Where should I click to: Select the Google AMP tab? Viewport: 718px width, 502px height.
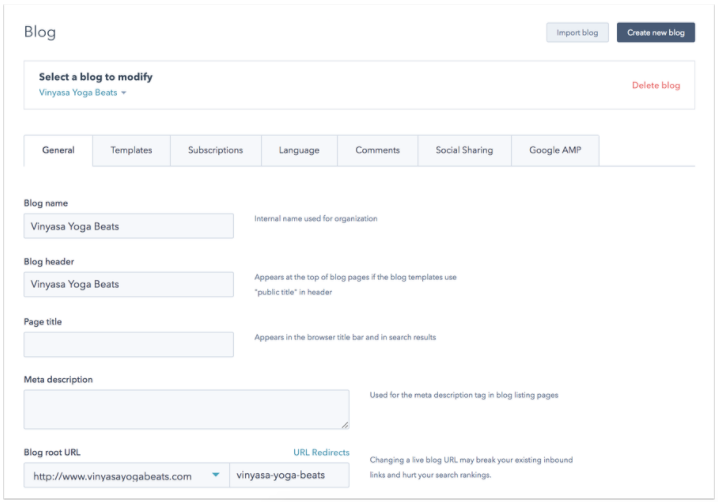click(x=555, y=150)
